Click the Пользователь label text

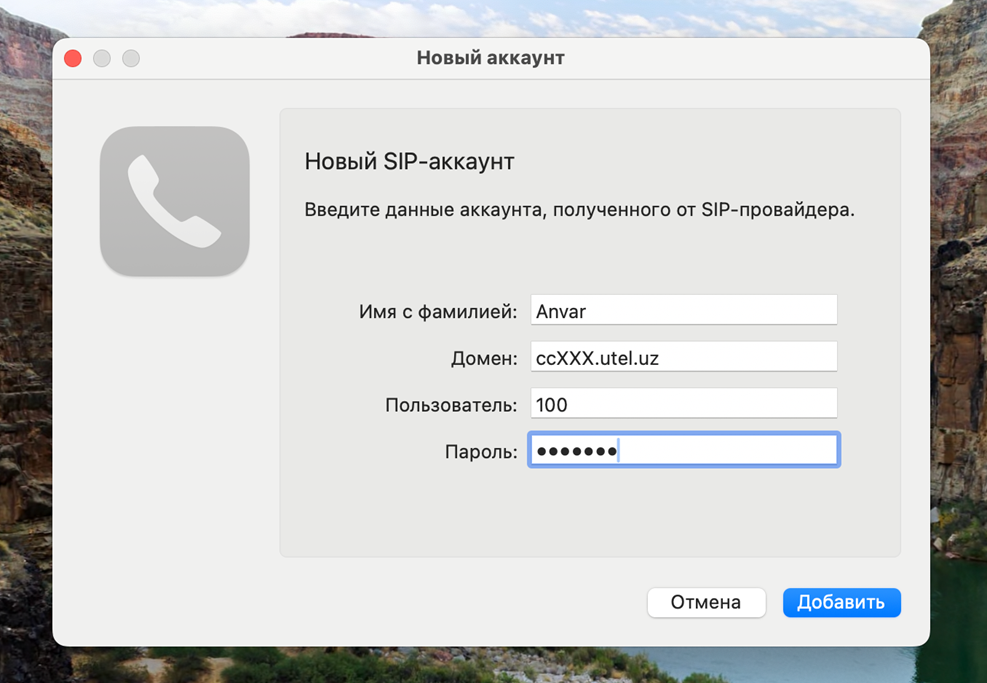(451, 405)
